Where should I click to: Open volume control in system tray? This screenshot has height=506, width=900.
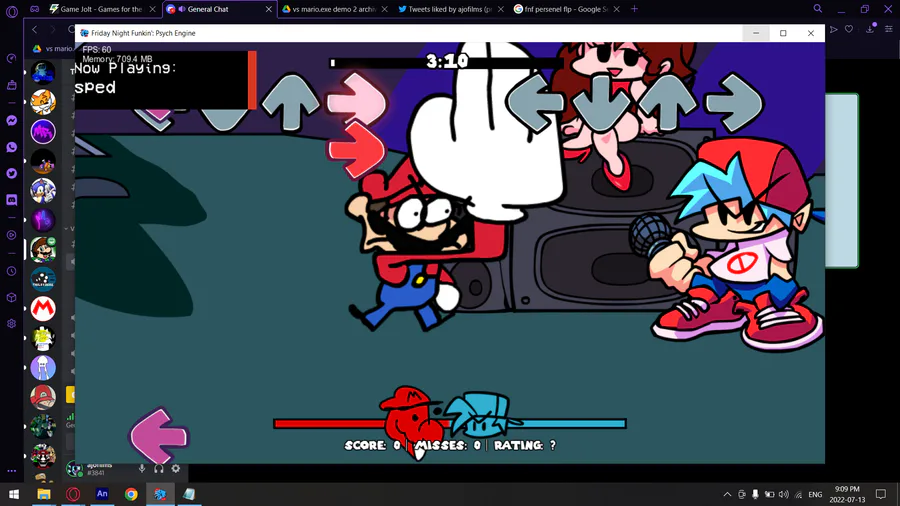click(783, 495)
